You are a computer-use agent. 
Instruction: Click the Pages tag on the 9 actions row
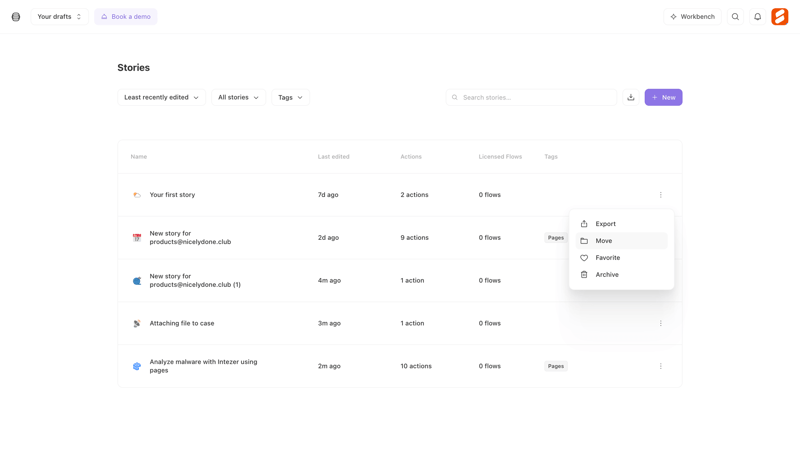556,238
